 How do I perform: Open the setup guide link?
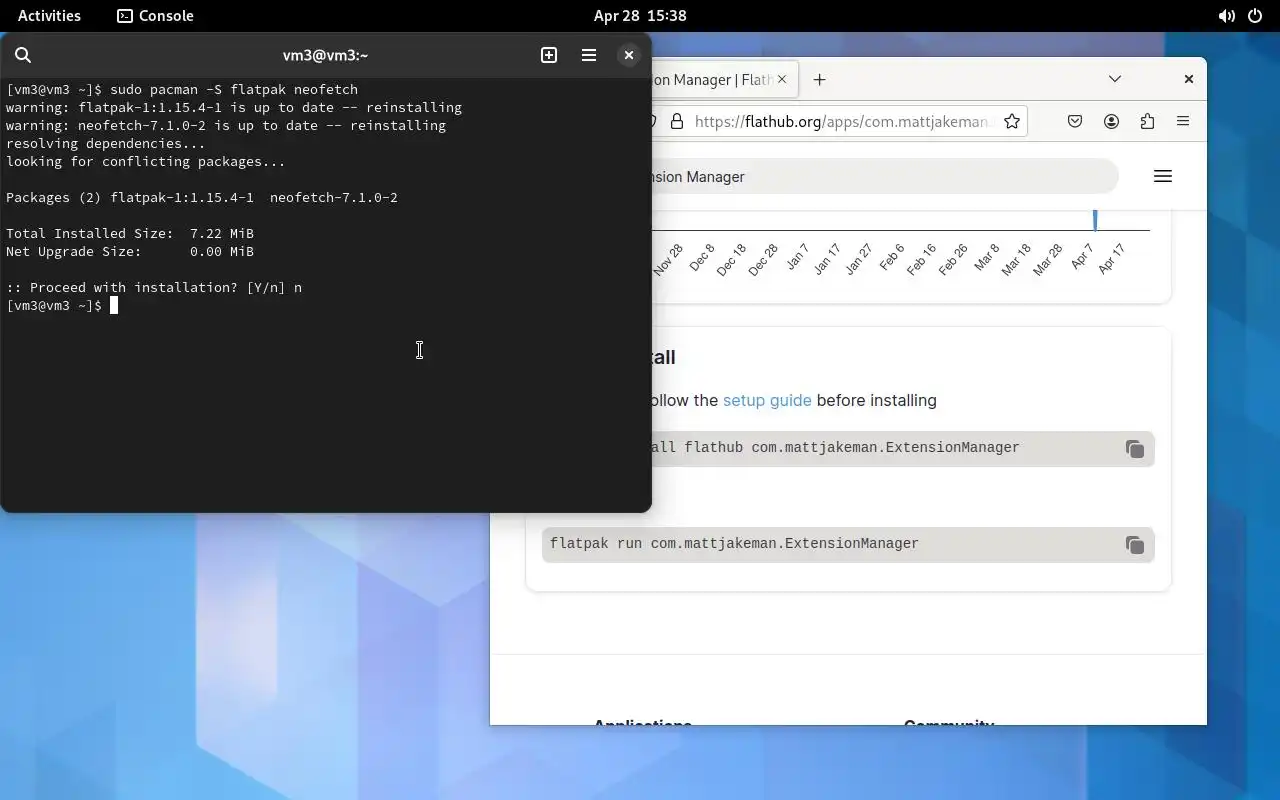(x=767, y=400)
